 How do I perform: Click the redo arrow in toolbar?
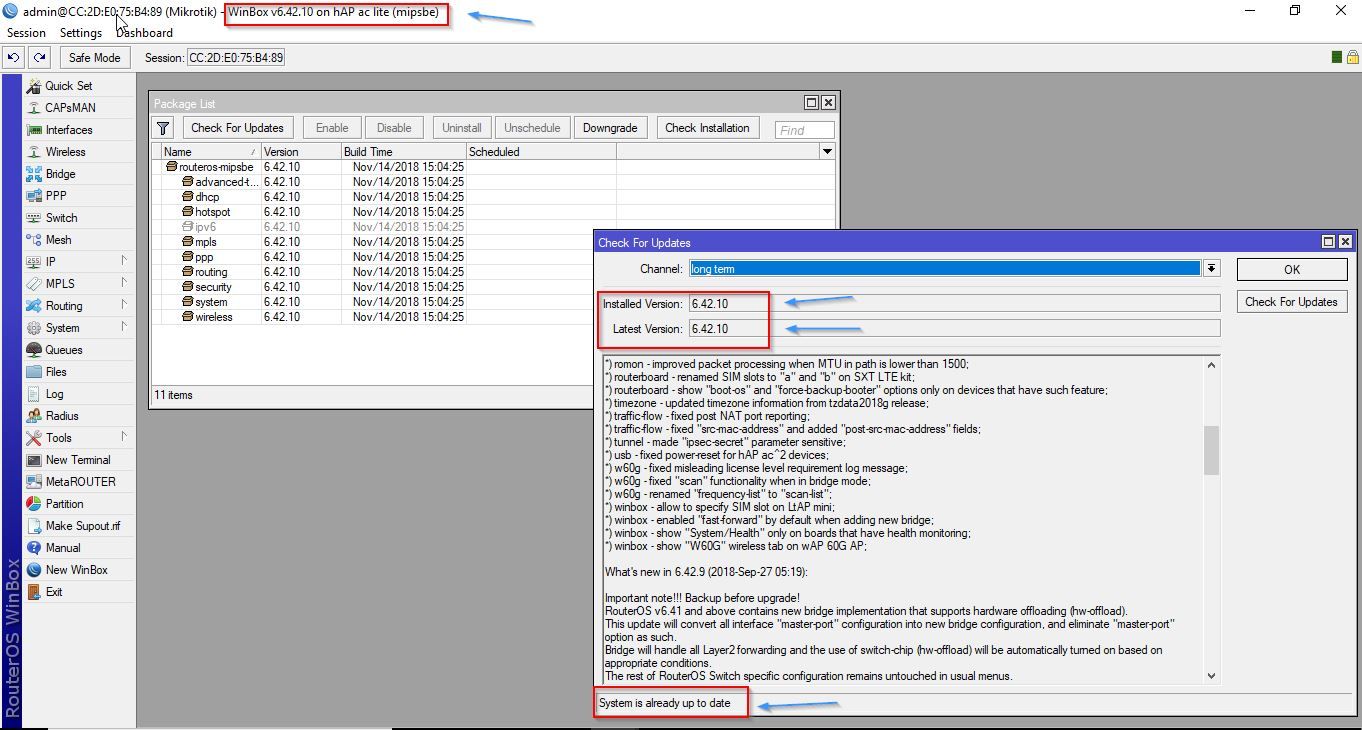tap(39, 58)
